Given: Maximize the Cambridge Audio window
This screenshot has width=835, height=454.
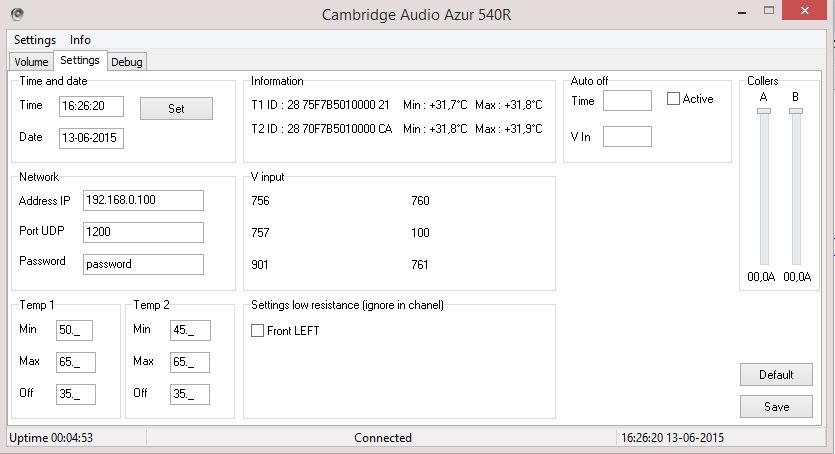Looking at the screenshot, I should point(768,11).
